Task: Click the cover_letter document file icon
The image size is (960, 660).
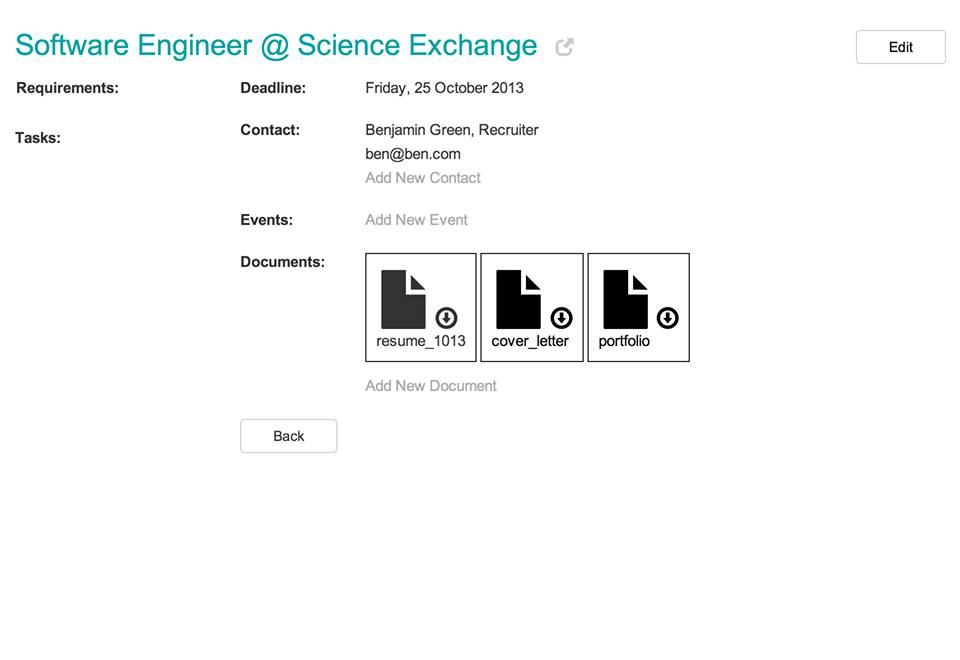Action: pyautogui.click(x=518, y=299)
